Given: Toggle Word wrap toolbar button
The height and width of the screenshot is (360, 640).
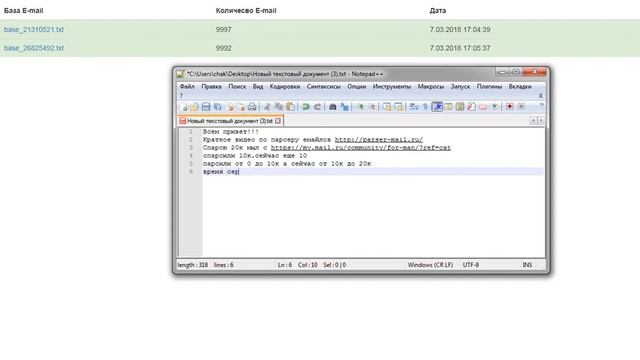Looking at the screenshot, I should 414,107.
